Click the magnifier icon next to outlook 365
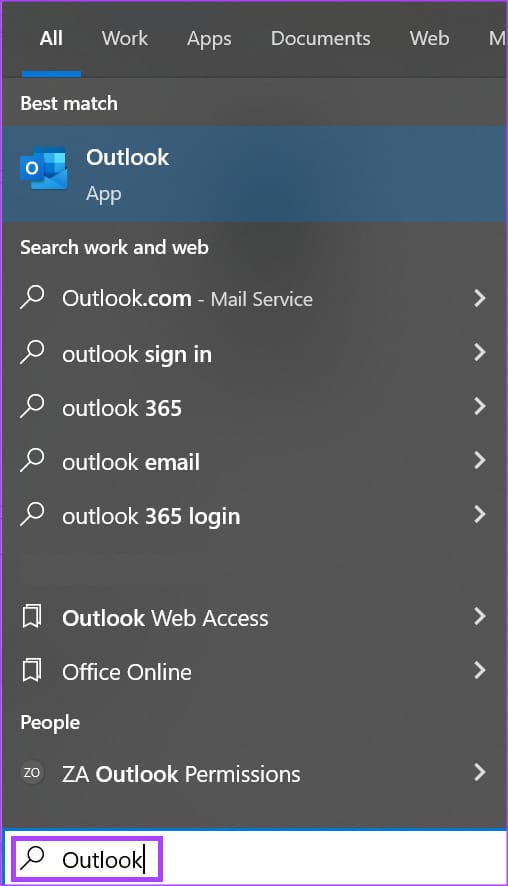Image resolution: width=508 pixels, height=886 pixels. point(32,406)
